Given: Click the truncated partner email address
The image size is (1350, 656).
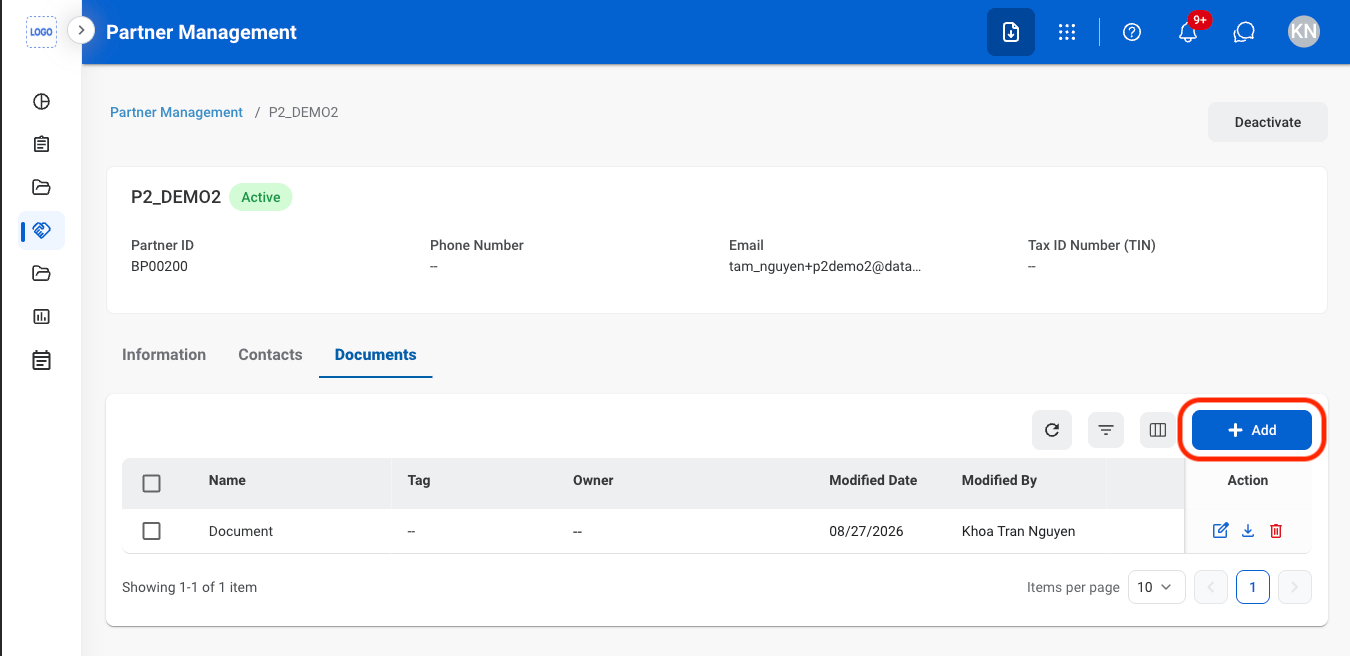Looking at the screenshot, I should (x=825, y=266).
